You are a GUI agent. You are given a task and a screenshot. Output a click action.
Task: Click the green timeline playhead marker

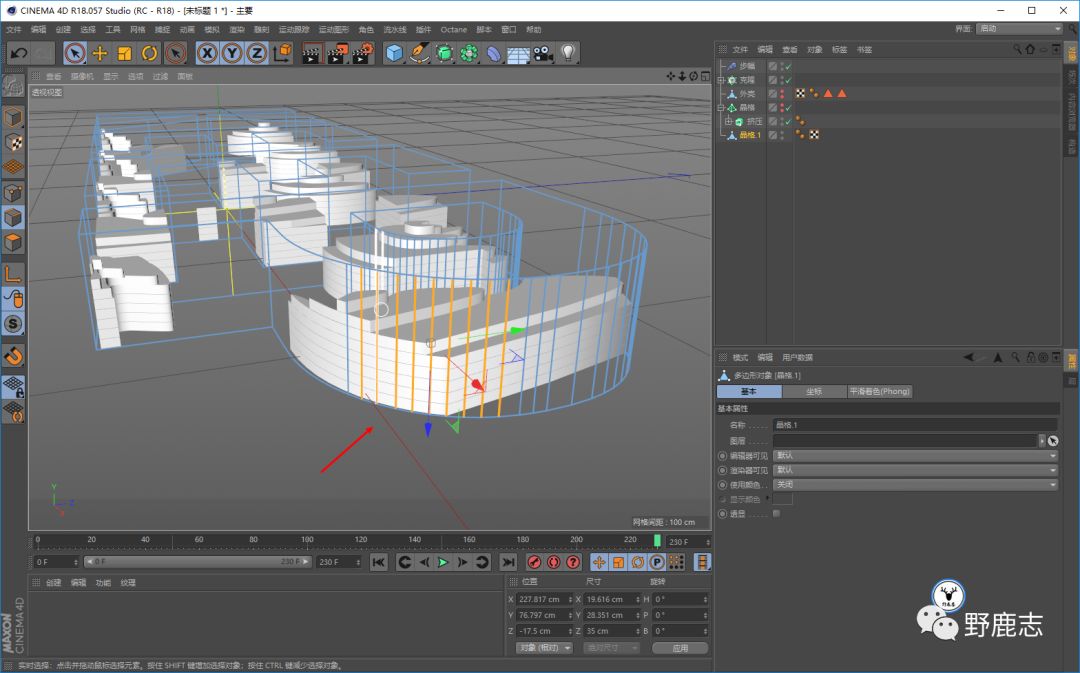pos(657,541)
